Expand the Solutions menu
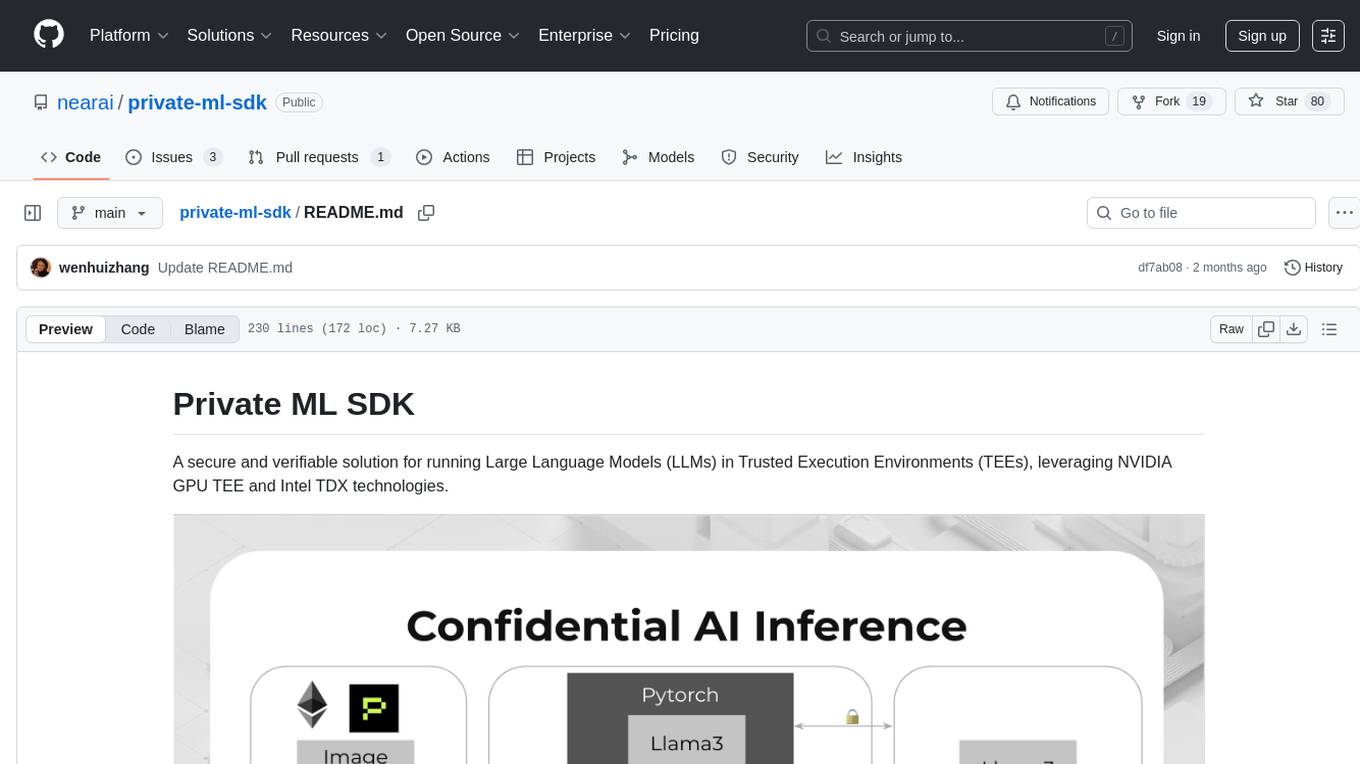Image resolution: width=1360 pixels, height=764 pixels. (x=229, y=35)
